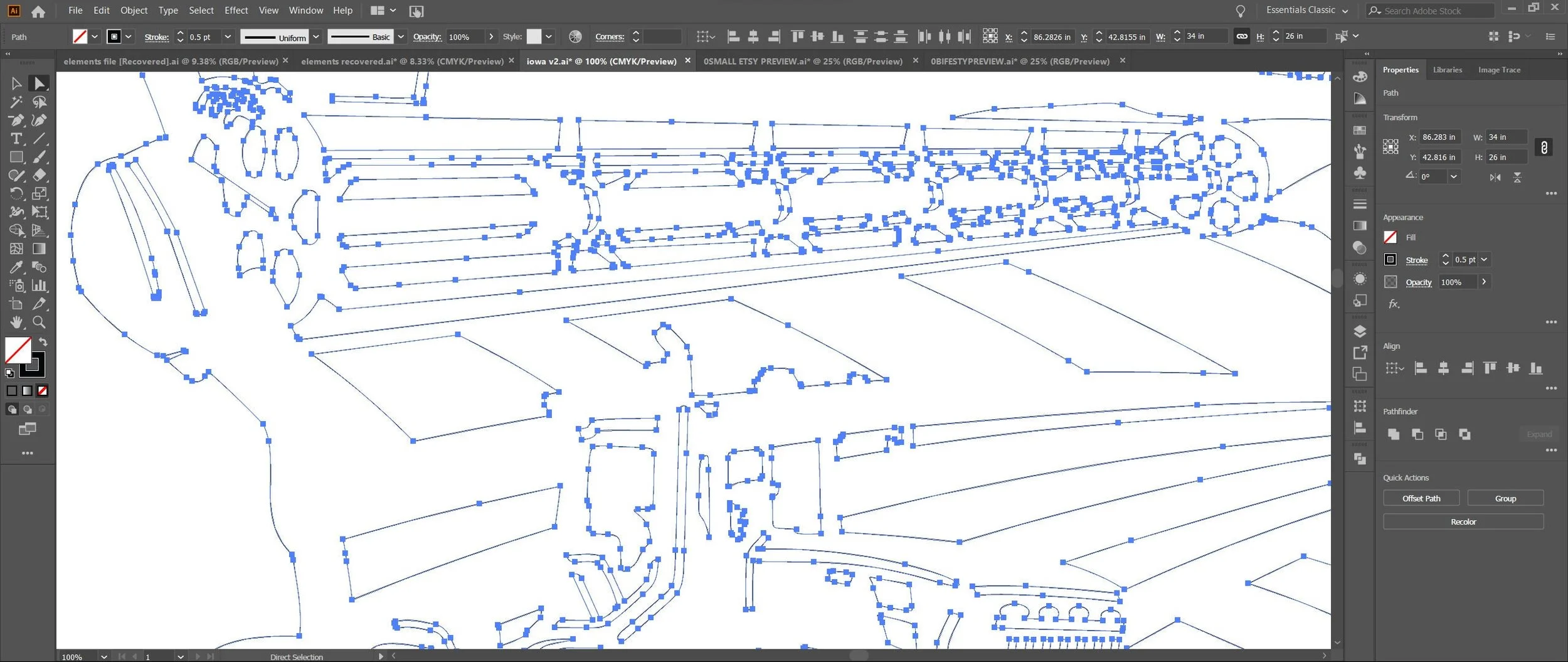Select the Column Graph tool

(39, 286)
